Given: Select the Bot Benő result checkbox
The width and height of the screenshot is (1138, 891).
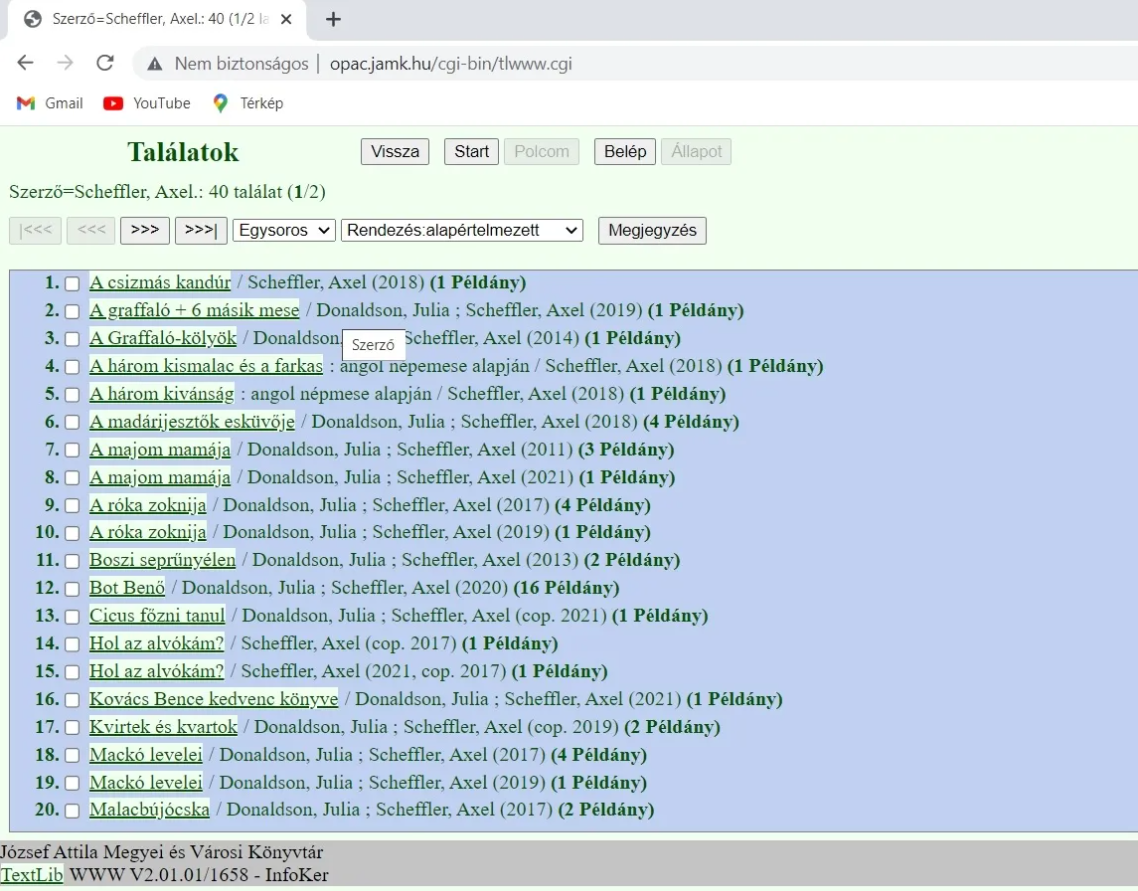Looking at the screenshot, I should [72, 588].
